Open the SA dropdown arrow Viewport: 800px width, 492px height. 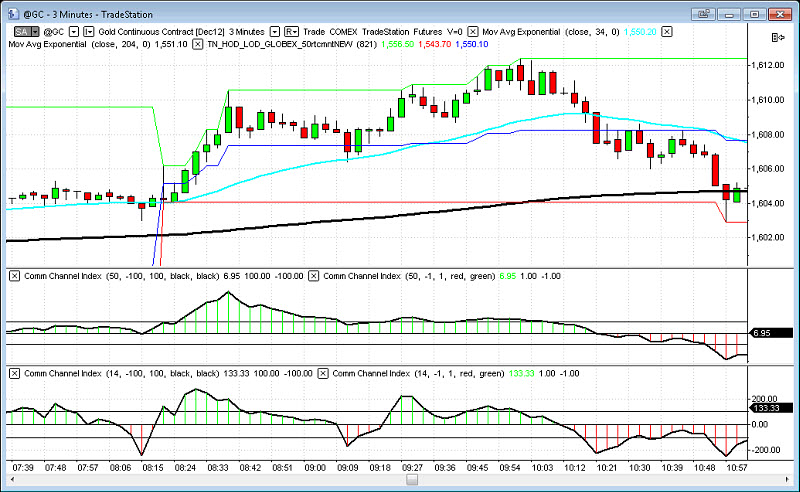[35, 33]
